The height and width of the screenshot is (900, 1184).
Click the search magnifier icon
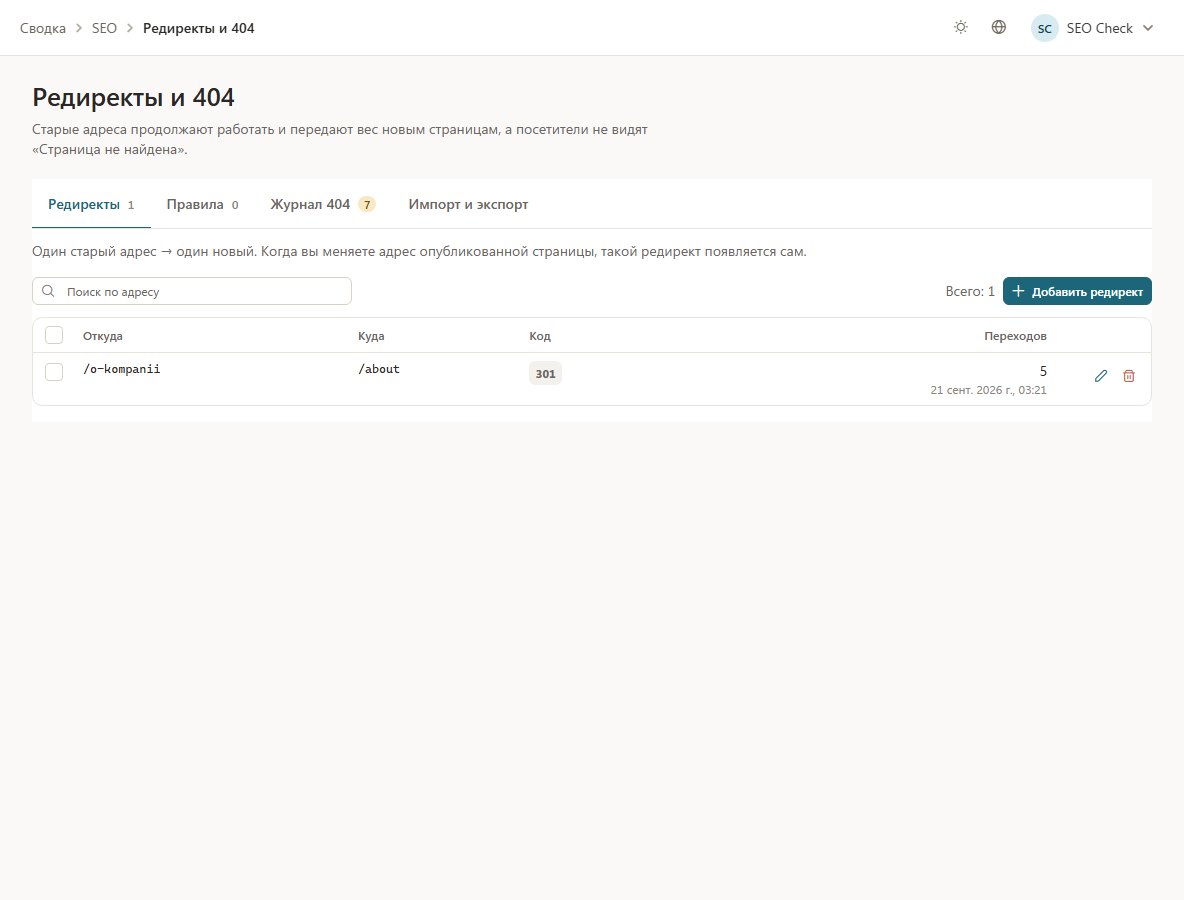pos(48,291)
